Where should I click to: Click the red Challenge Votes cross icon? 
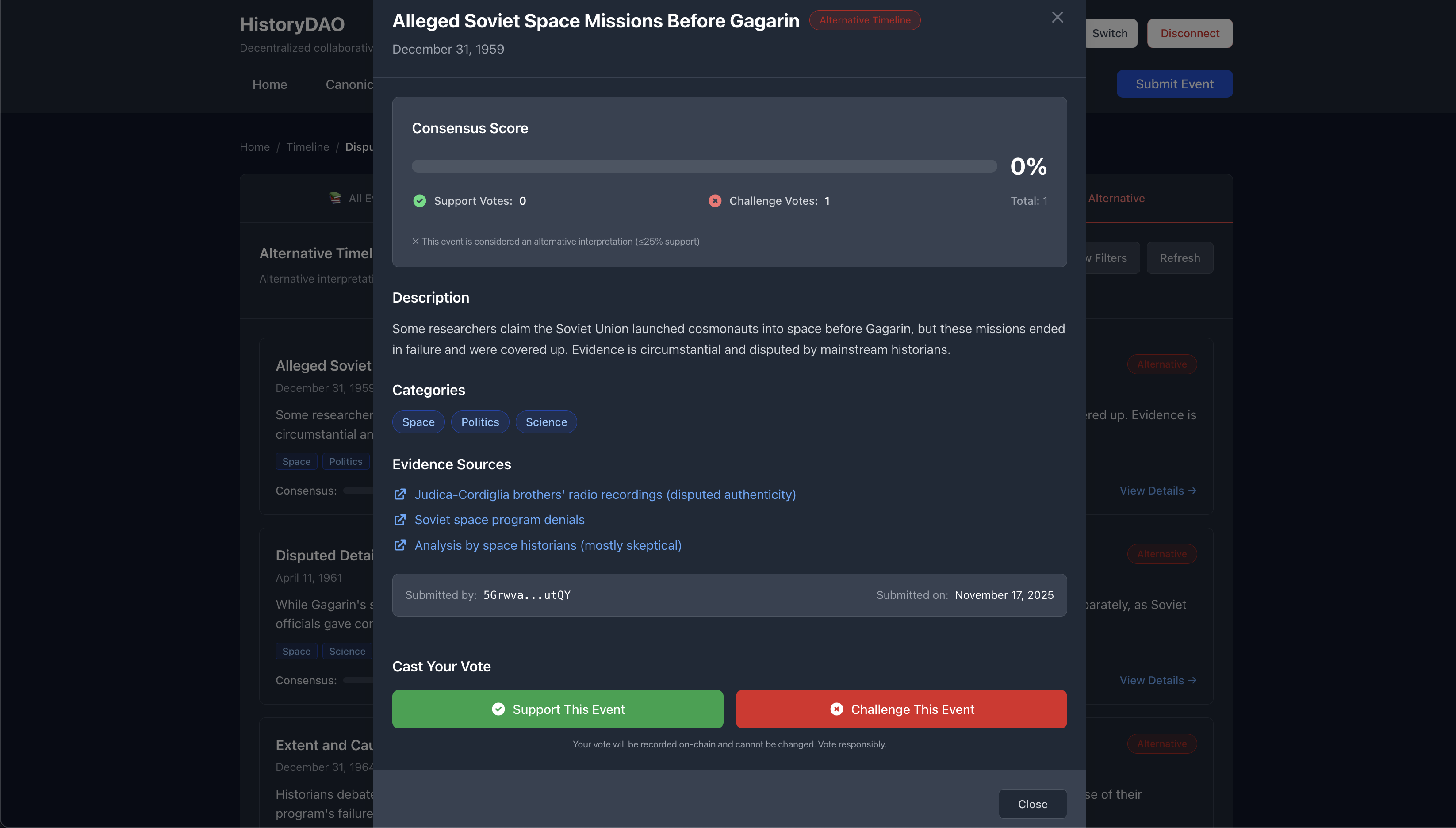point(715,201)
